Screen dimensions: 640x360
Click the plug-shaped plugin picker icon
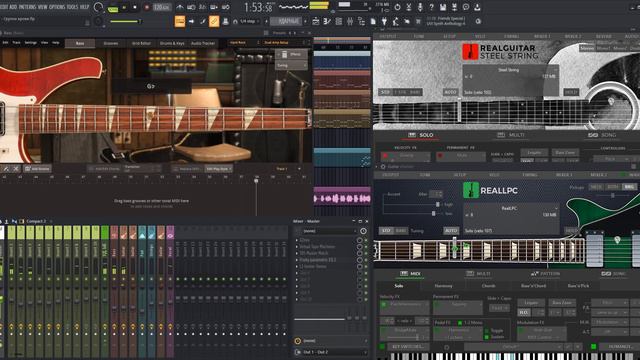[x=384, y=21]
